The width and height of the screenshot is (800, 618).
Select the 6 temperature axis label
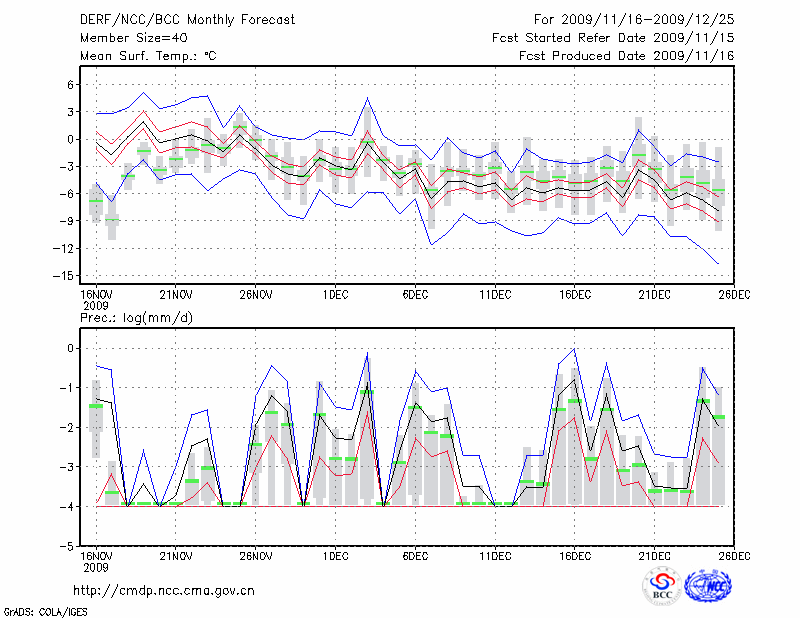pyautogui.click(x=72, y=85)
